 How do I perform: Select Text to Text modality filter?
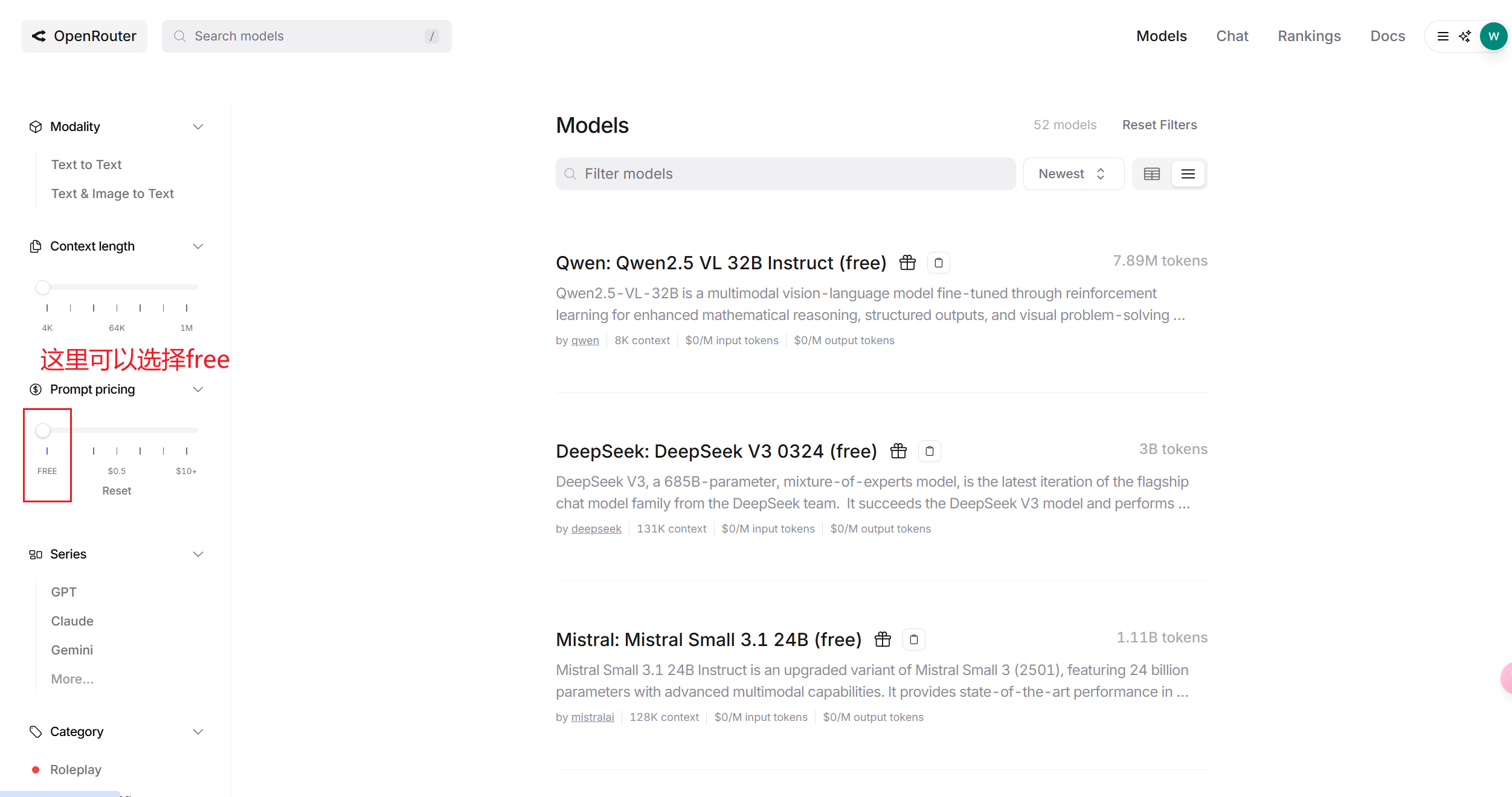tap(86, 165)
